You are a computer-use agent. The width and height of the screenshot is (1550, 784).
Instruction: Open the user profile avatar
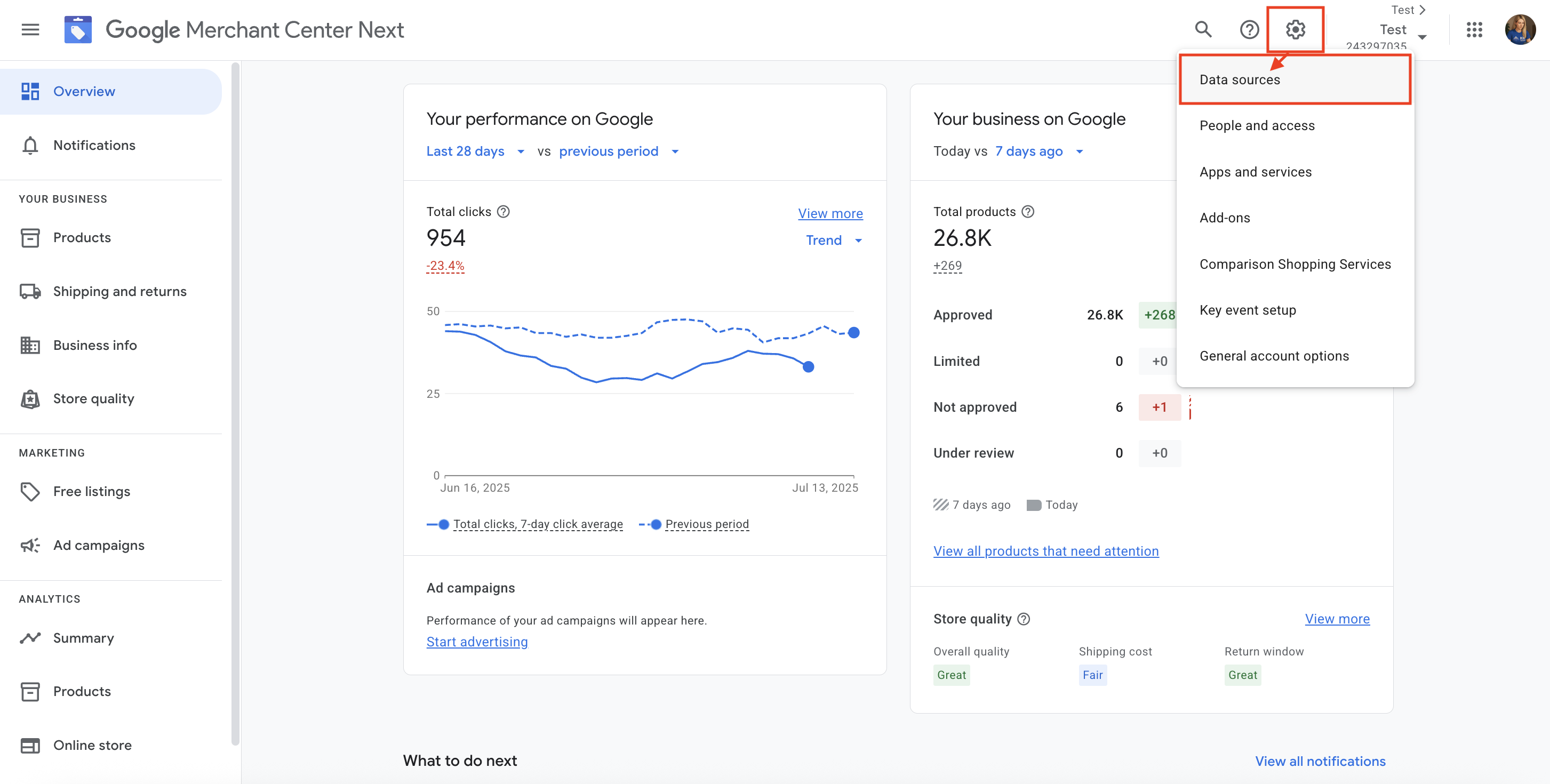click(1520, 29)
